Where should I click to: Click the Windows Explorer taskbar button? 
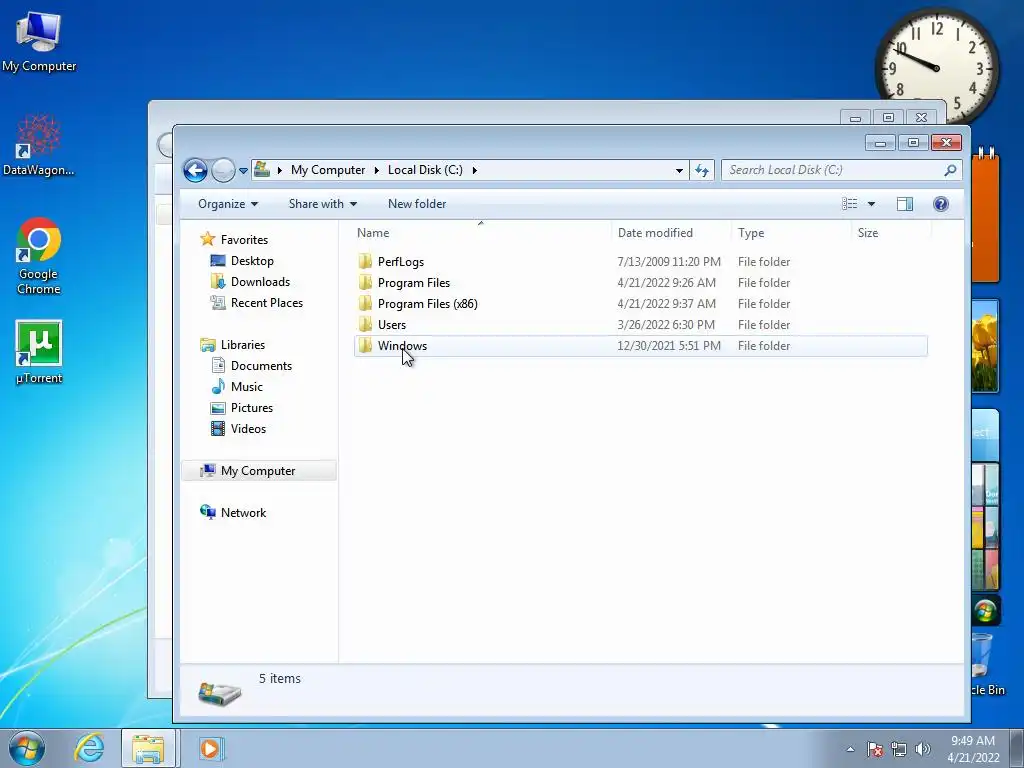point(148,748)
